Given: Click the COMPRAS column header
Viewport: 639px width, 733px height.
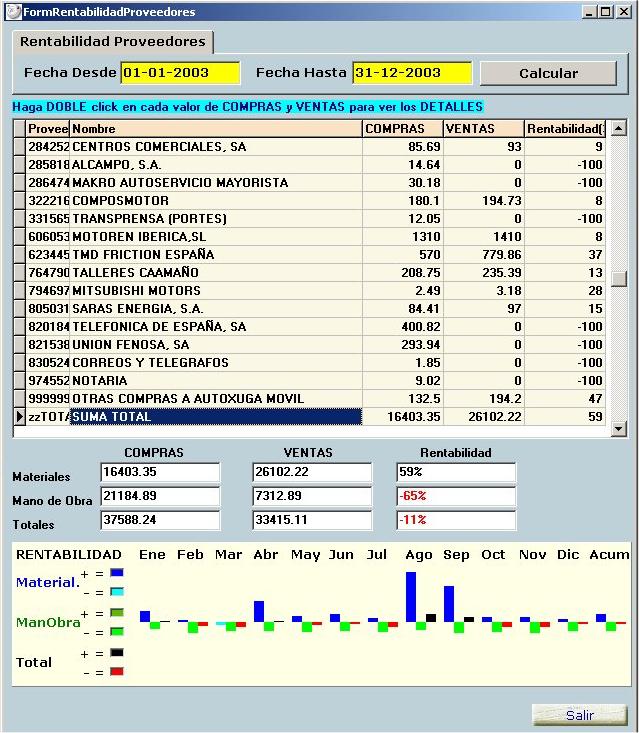Looking at the screenshot, I should point(402,129).
